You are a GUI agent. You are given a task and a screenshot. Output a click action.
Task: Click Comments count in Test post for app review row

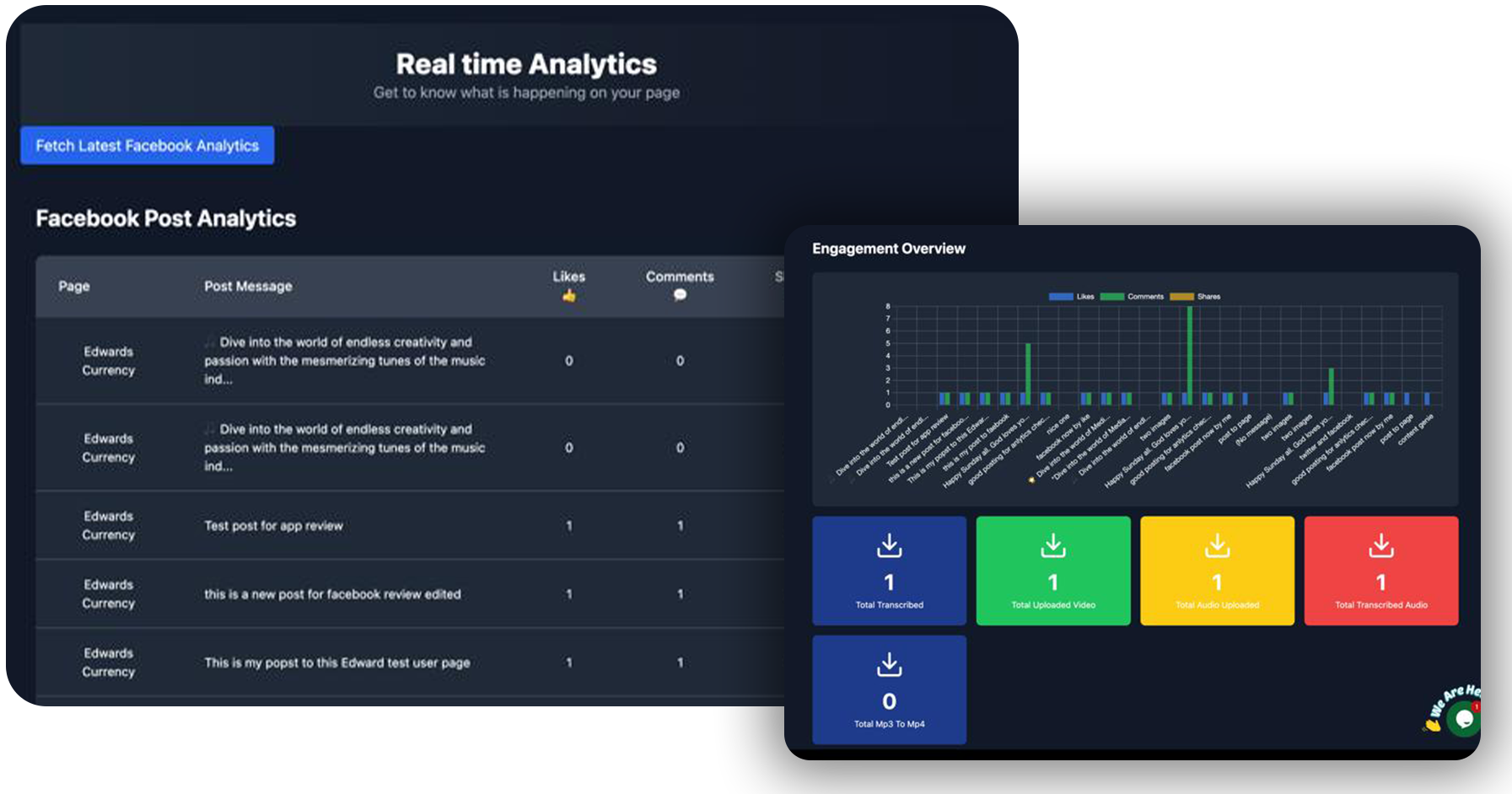click(680, 526)
